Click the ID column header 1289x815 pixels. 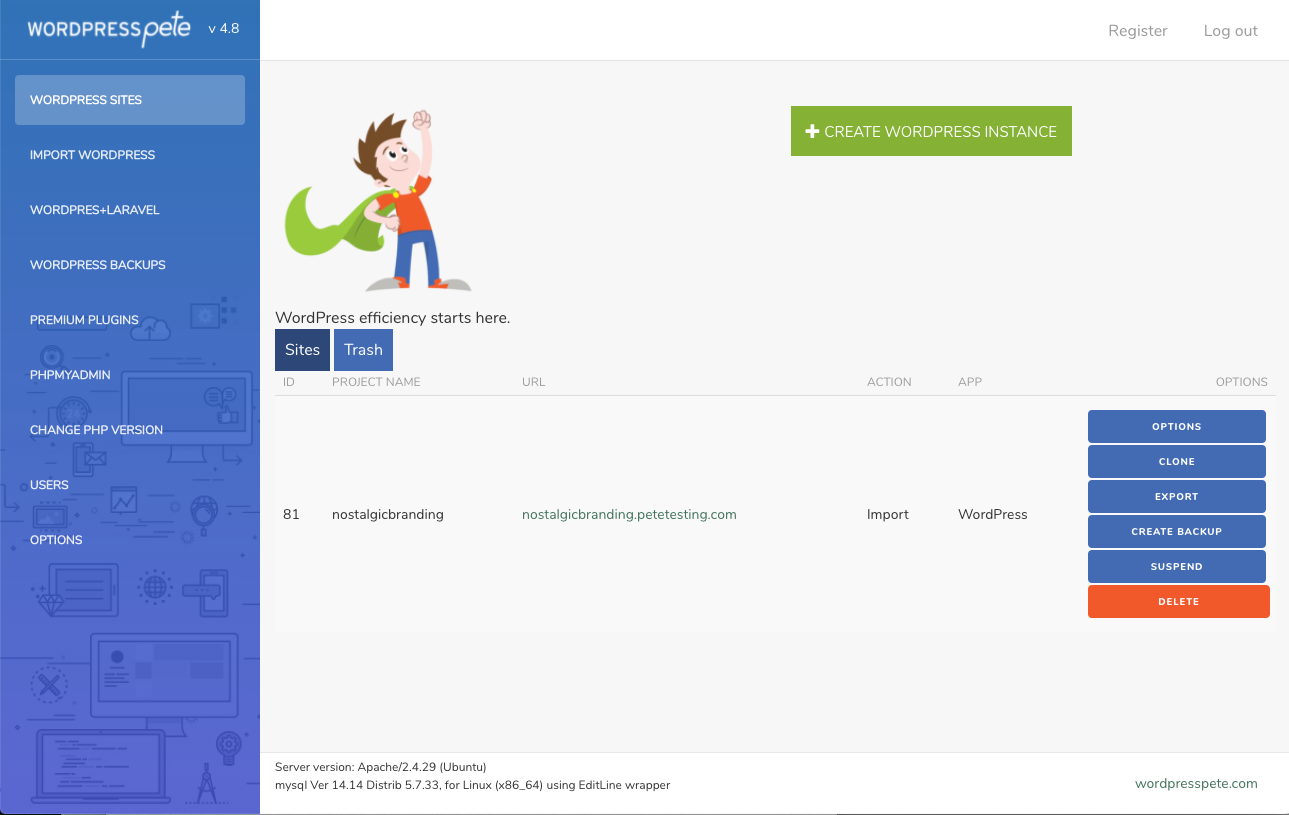click(x=289, y=382)
